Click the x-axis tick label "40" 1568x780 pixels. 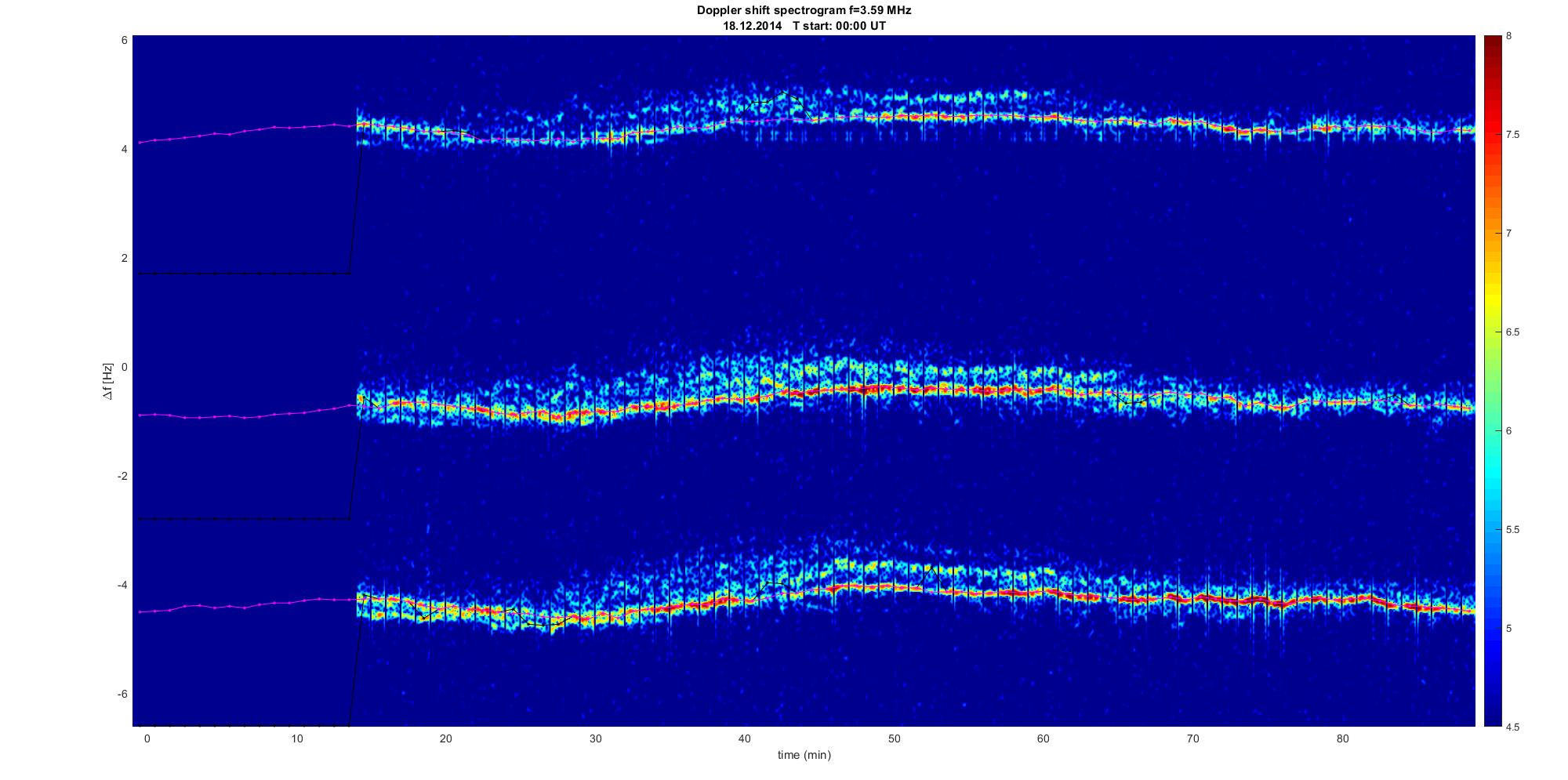pos(745,738)
